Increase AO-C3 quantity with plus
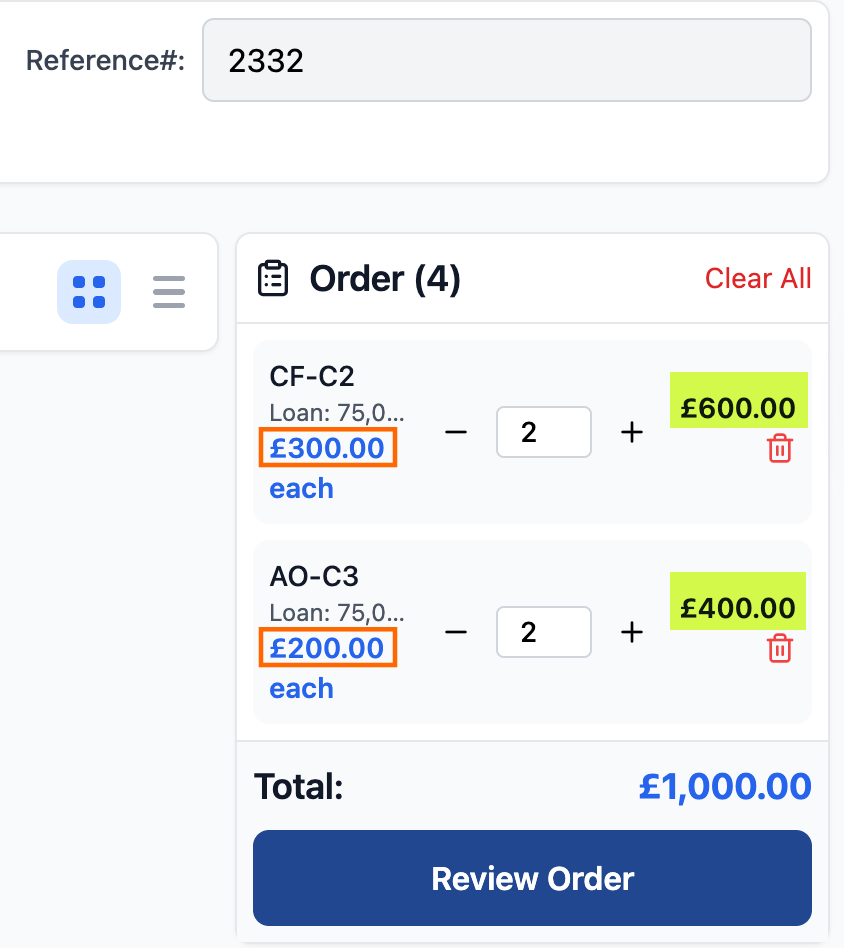Image resolution: width=844 pixels, height=948 pixels. pyautogui.click(x=631, y=632)
